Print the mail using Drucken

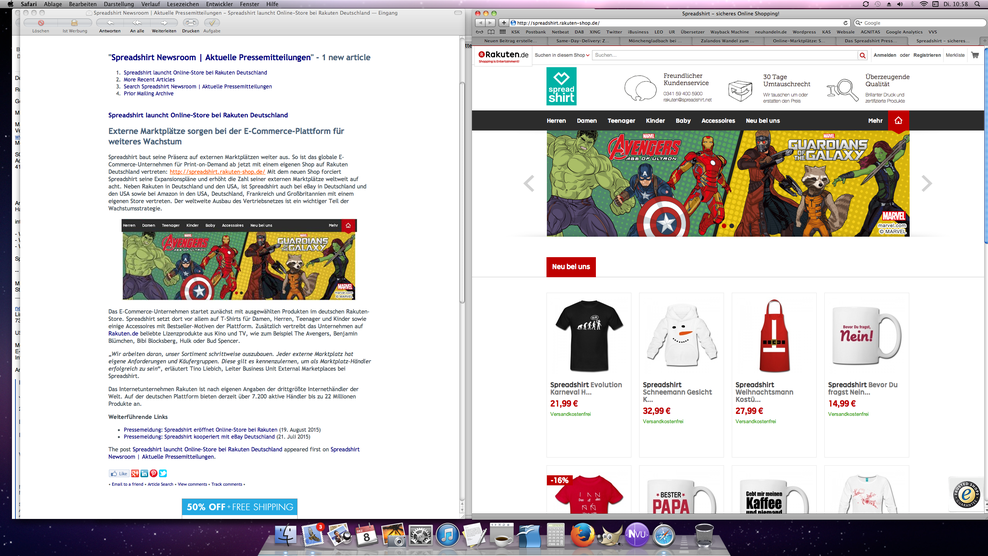190,23
